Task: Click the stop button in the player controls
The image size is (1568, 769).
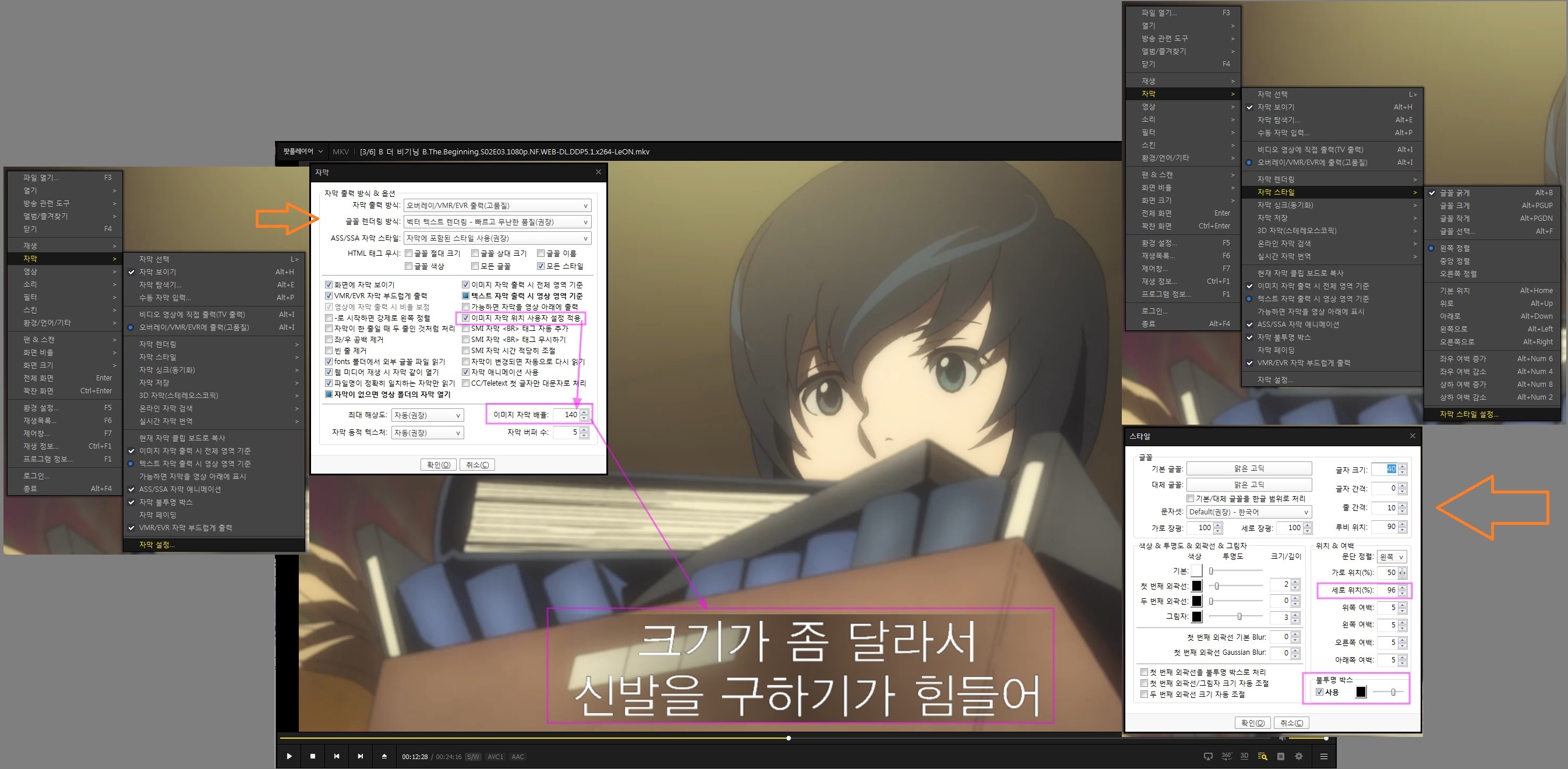Action: (313, 756)
